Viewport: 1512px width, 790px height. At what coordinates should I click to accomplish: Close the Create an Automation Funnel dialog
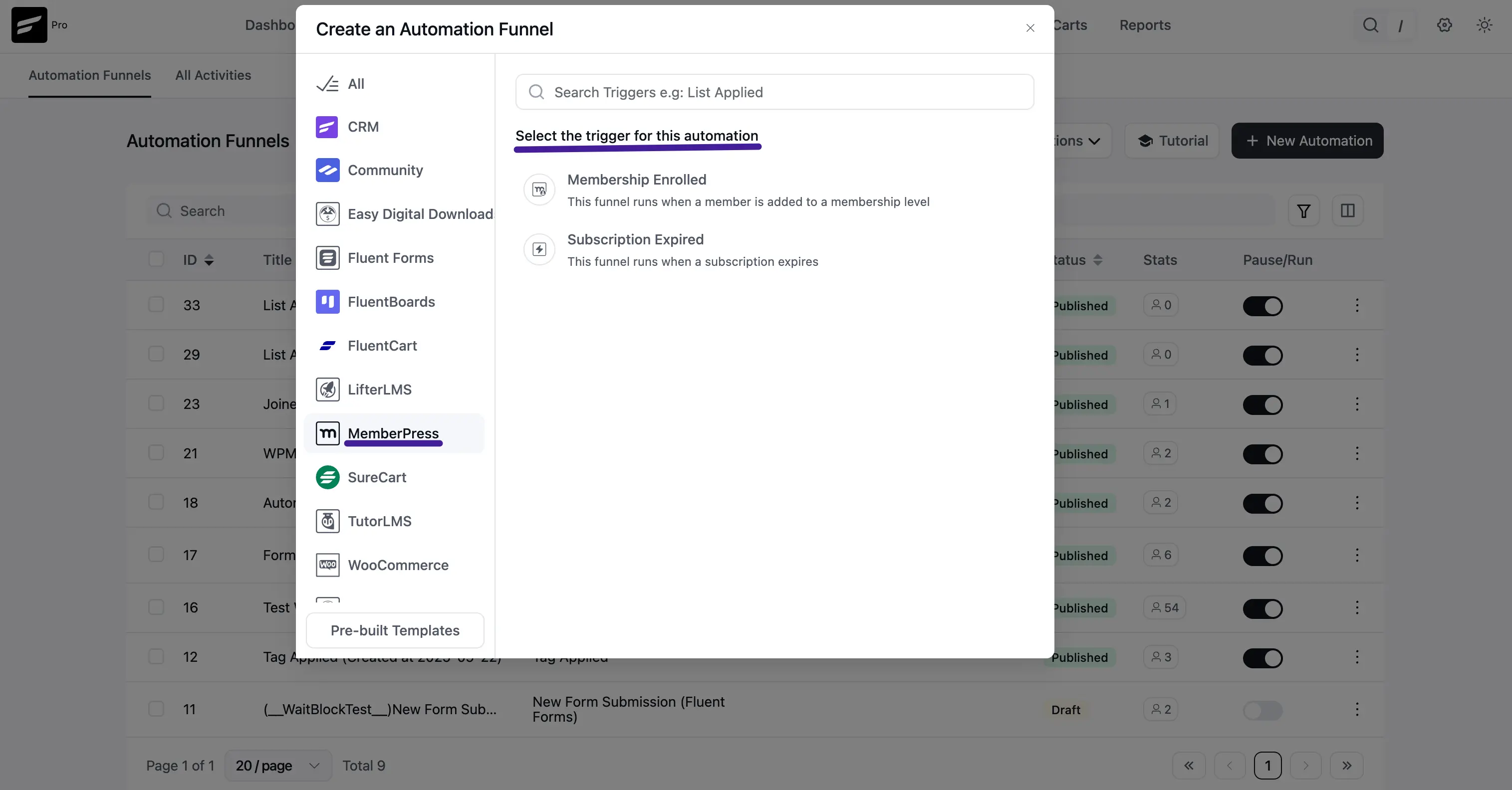(x=1030, y=28)
